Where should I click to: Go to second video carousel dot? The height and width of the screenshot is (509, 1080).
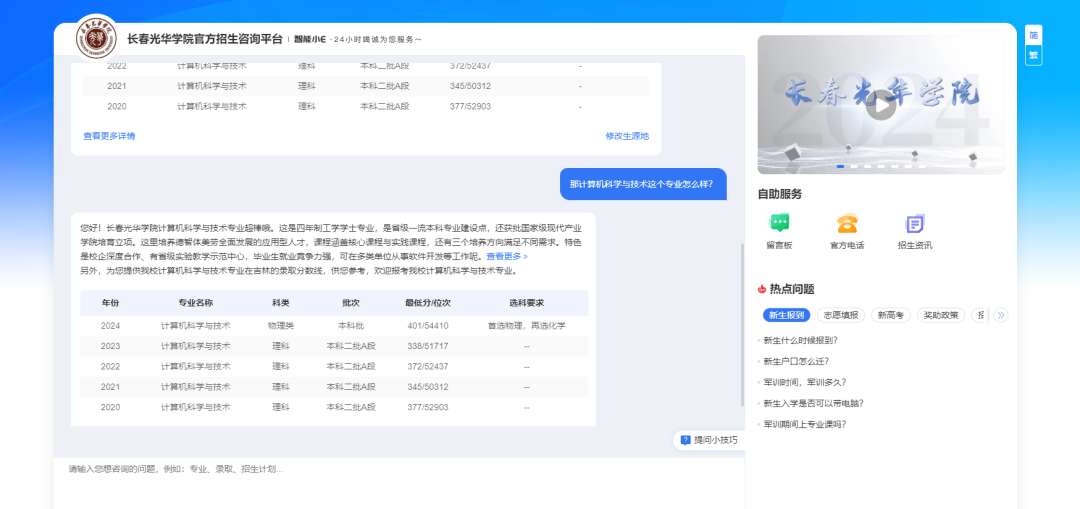(854, 167)
